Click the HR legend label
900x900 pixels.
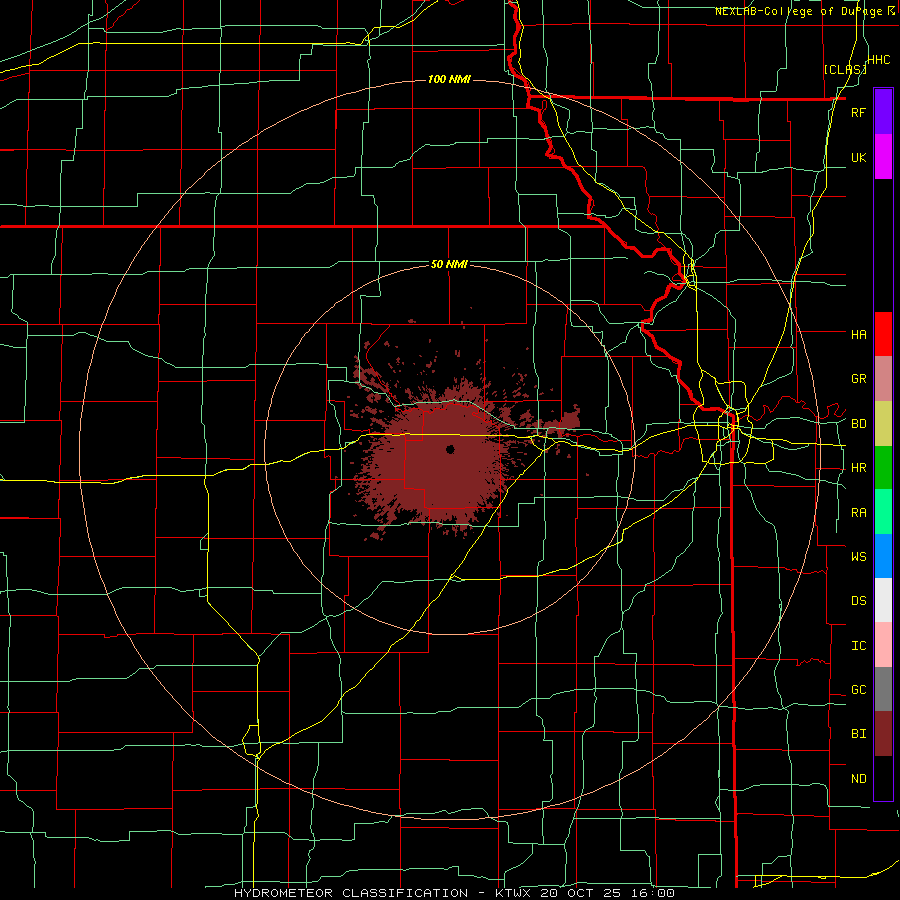858,468
